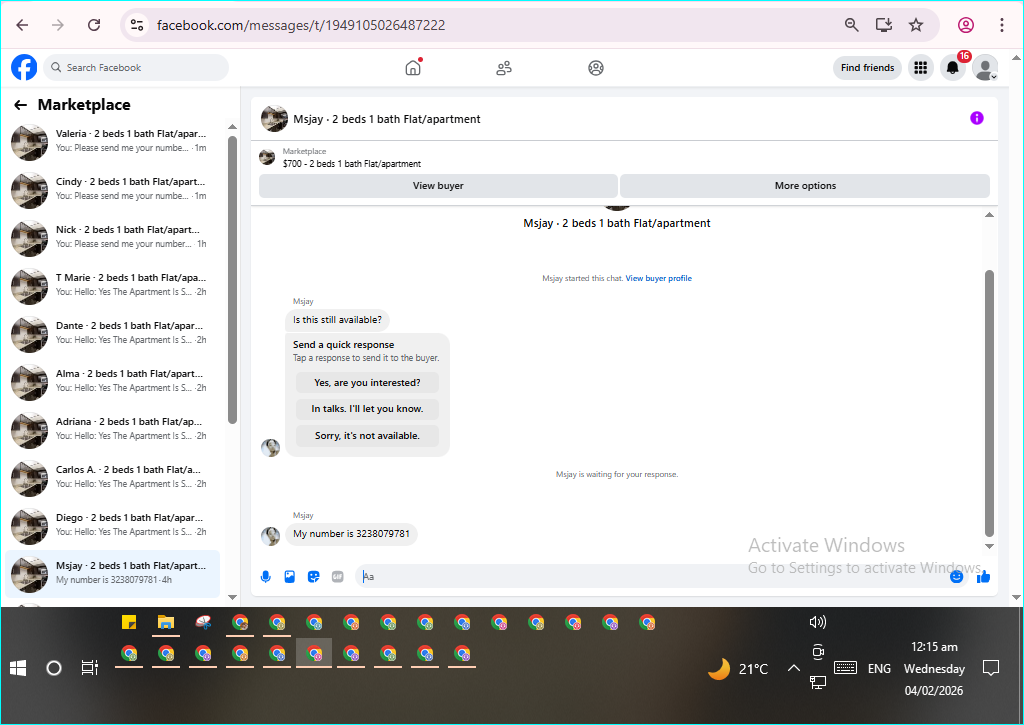Image resolution: width=1024 pixels, height=725 pixels.
Task: Click the address bar URL
Action: [x=301, y=25]
